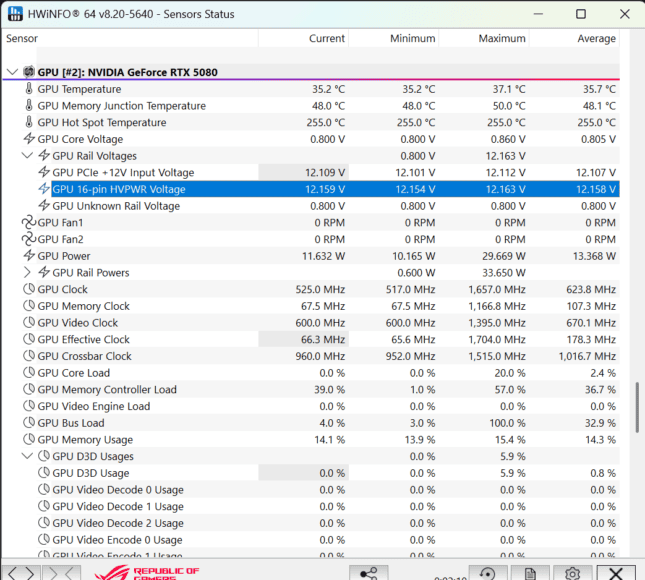This screenshot has height=580, width=645.
Task: Select the GPU Video Decode 2 Usage row
Action: tap(328, 523)
